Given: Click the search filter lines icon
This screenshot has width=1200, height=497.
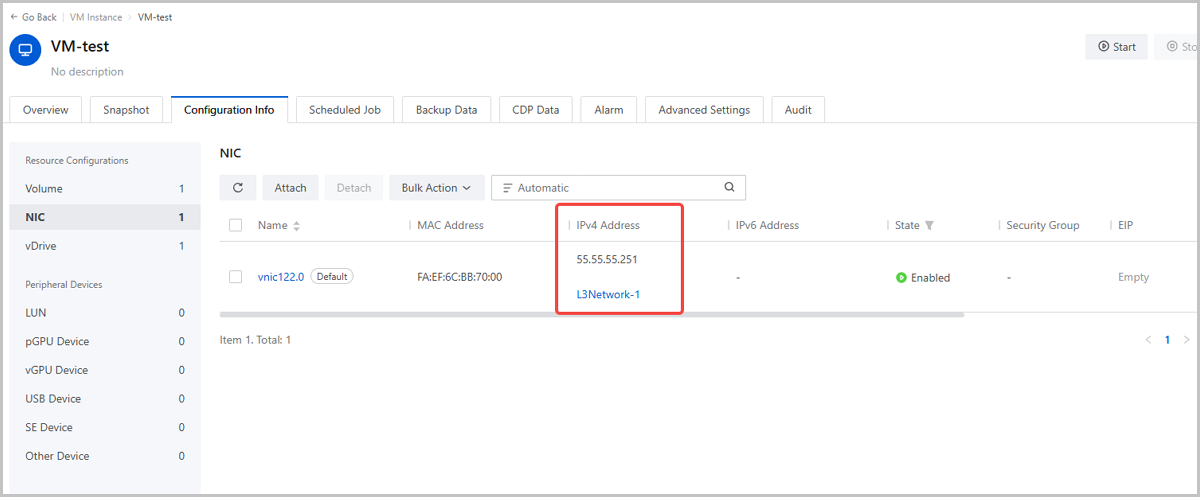Looking at the screenshot, I should [507, 188].
